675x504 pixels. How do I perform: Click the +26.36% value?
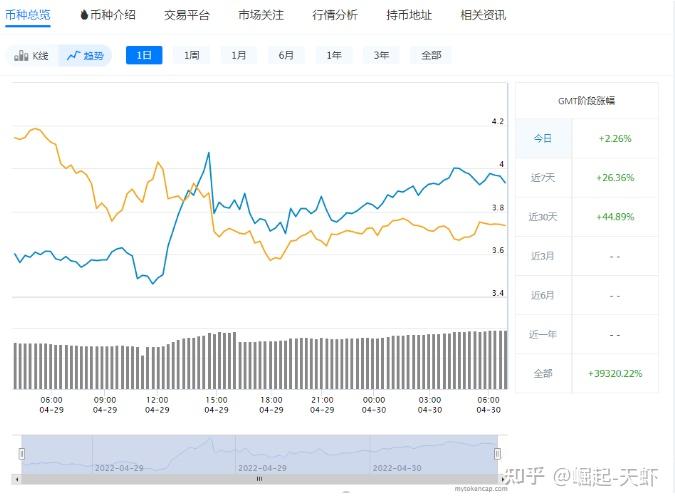pyautogui.click(x=615, y=178)
